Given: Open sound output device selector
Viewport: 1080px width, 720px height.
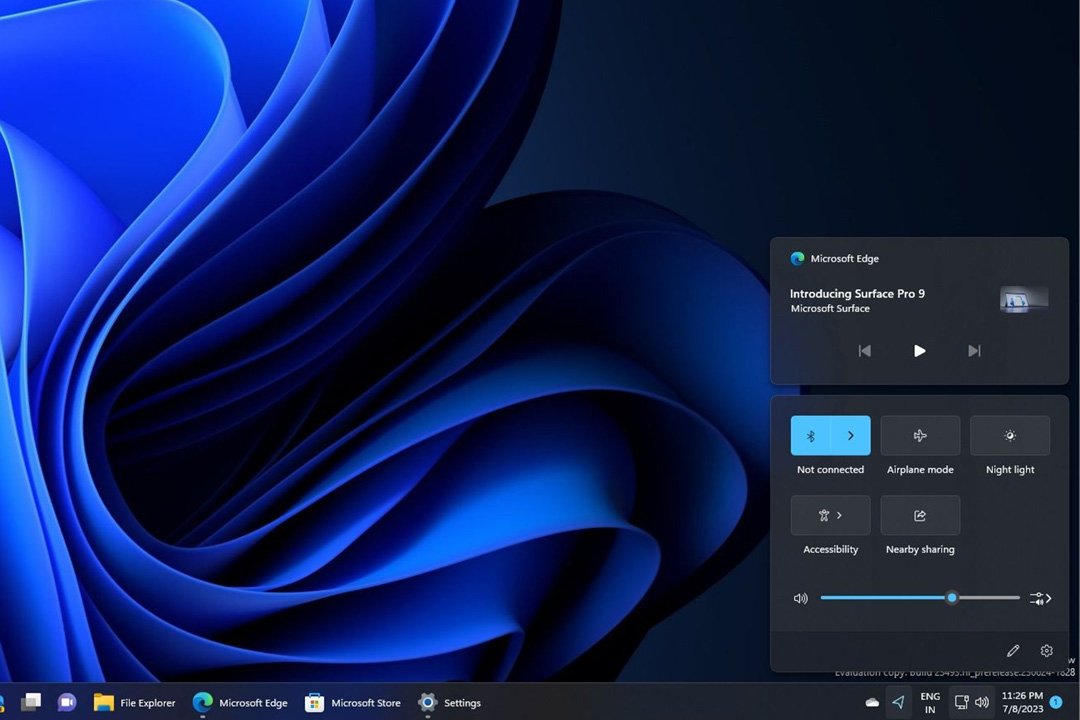Looking at the screenshot, I should click(1040, 598).
